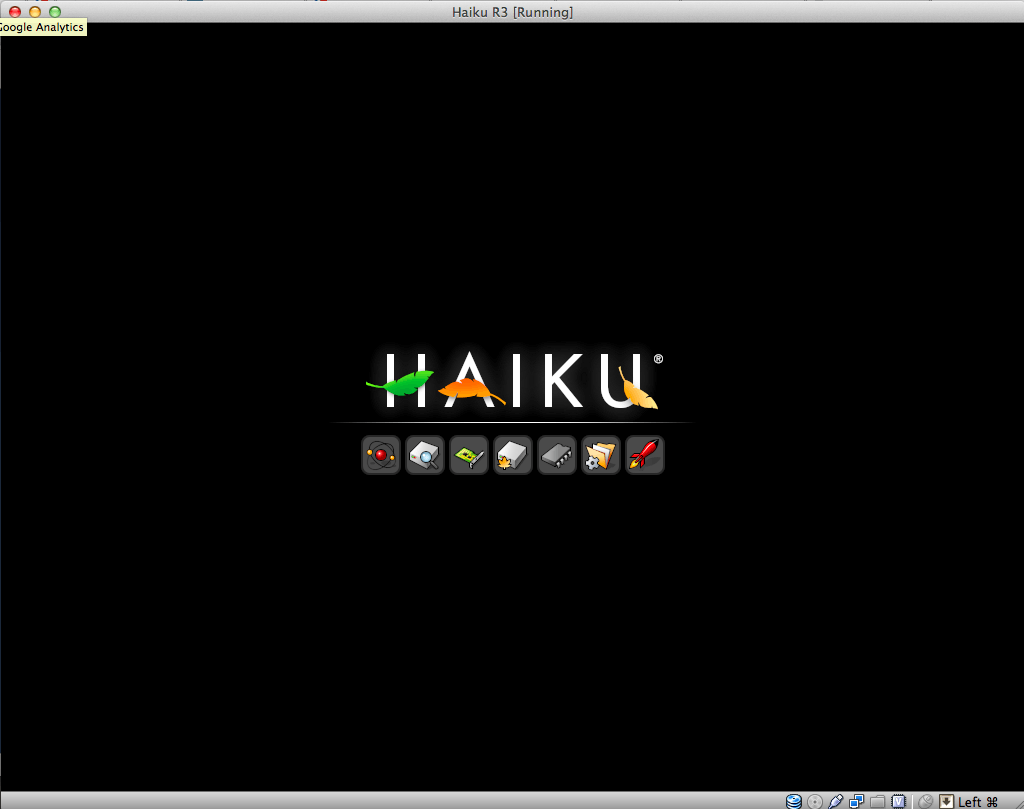This screenshot has height=809, width=1024.
Task: Click the keyboard capture arrow indicator
Action: [946, 801]
